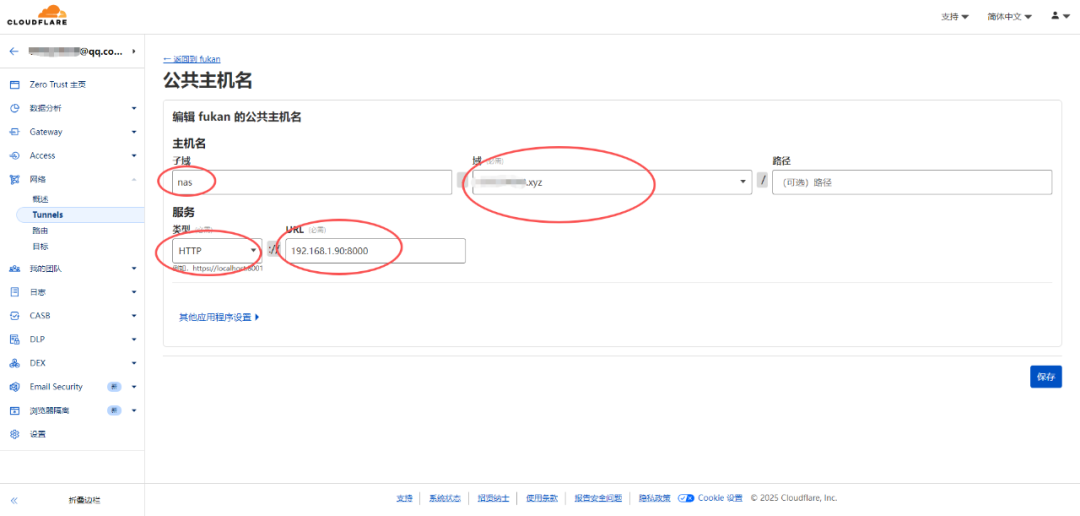The height and width of the screenshot is (516, 1080).
Task: Expand the DLP menu arrow
Action: (134, 339)
